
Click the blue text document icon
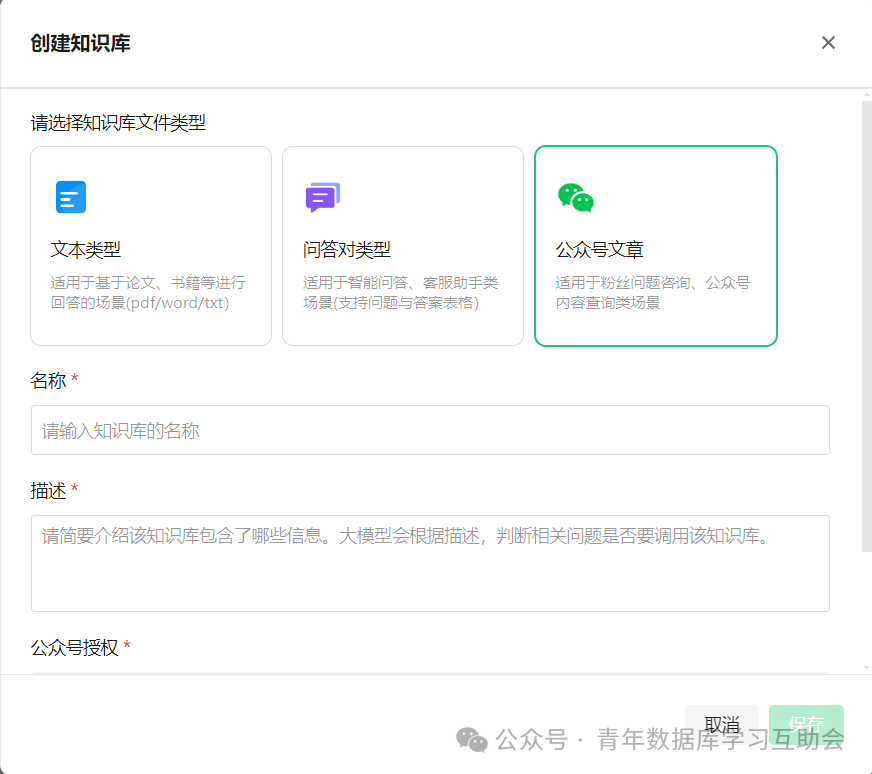tap(71, 197)
